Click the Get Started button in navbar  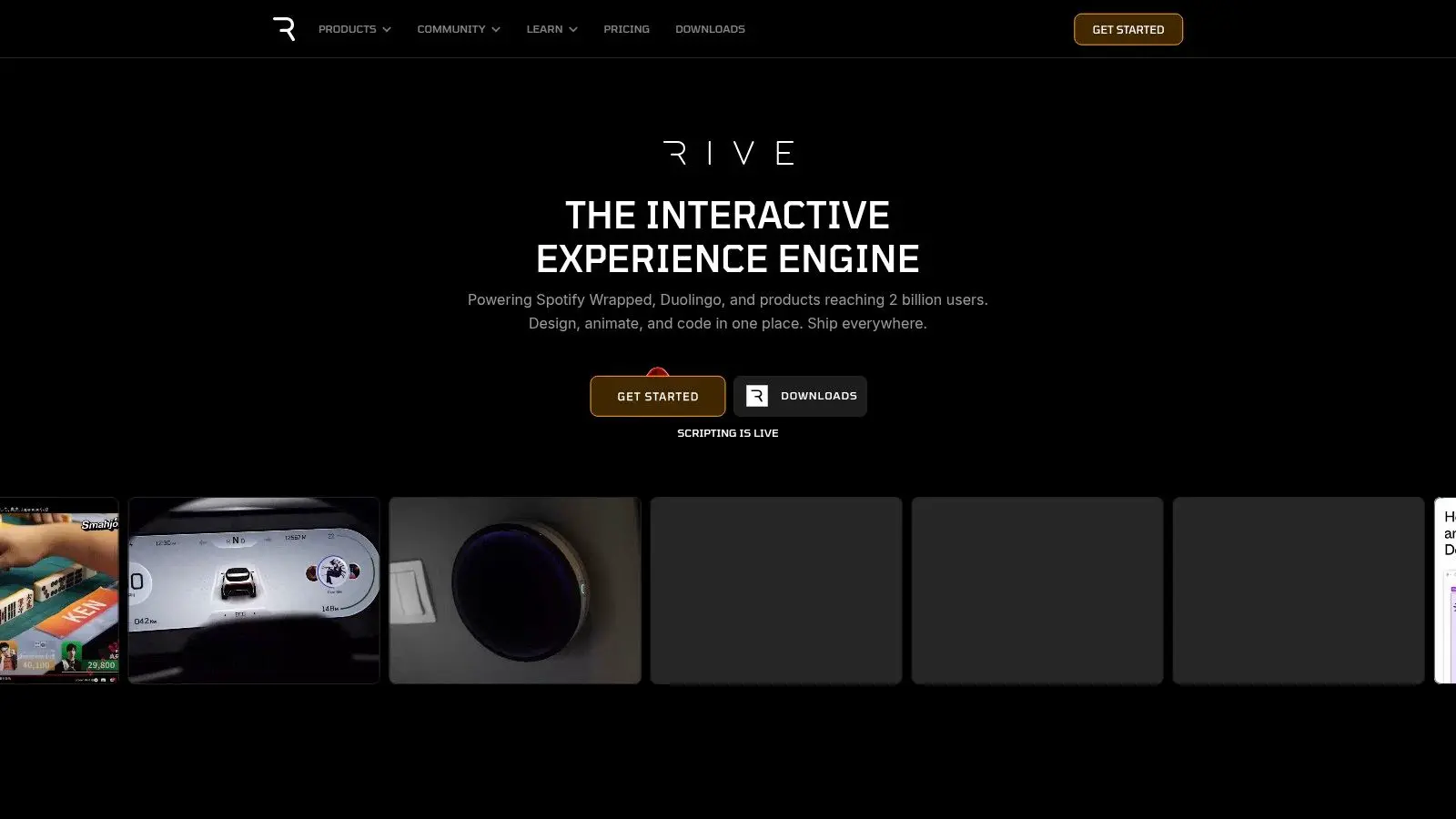(1128, 29)
